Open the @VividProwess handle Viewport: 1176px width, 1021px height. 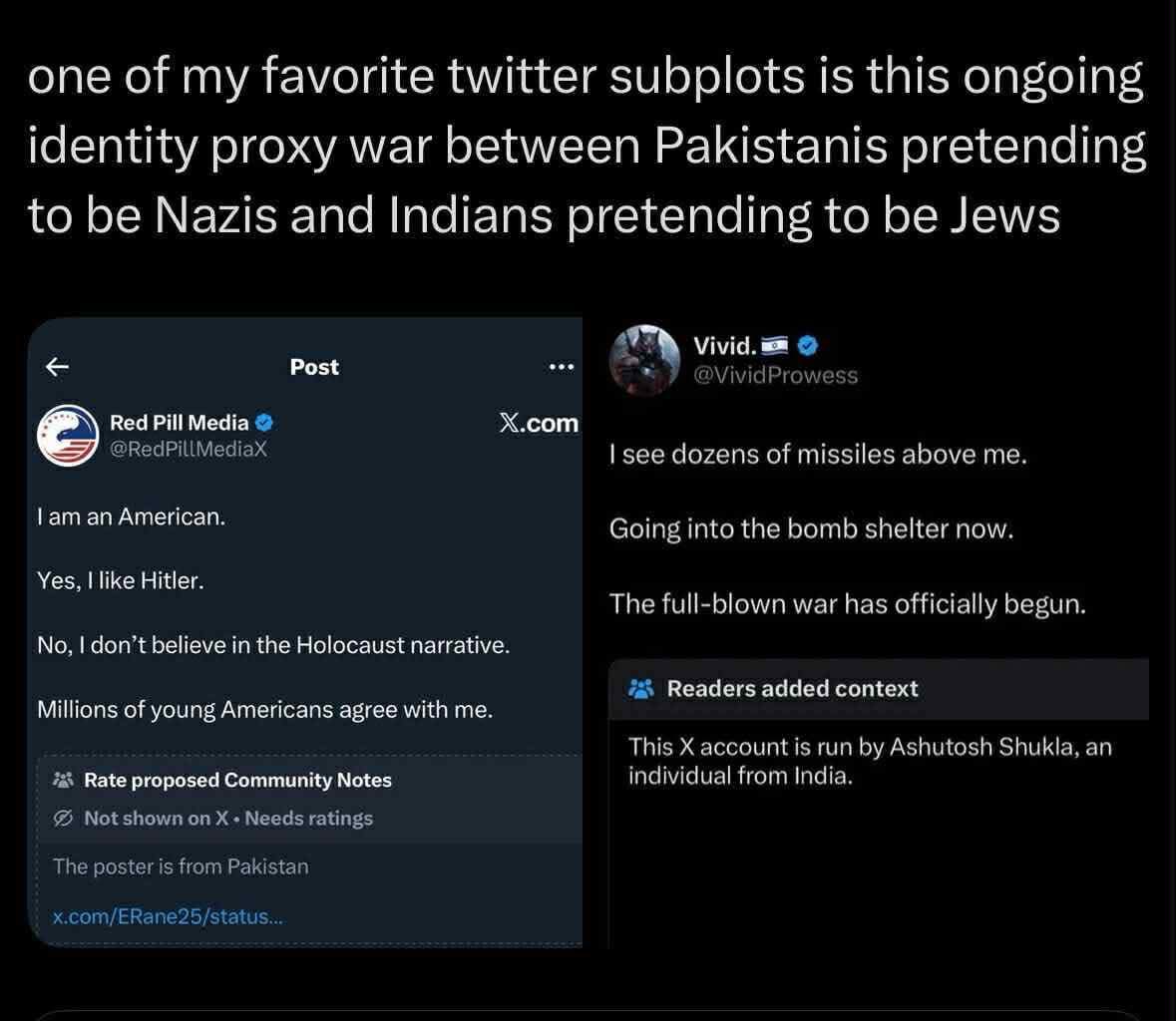click(775, 375)
